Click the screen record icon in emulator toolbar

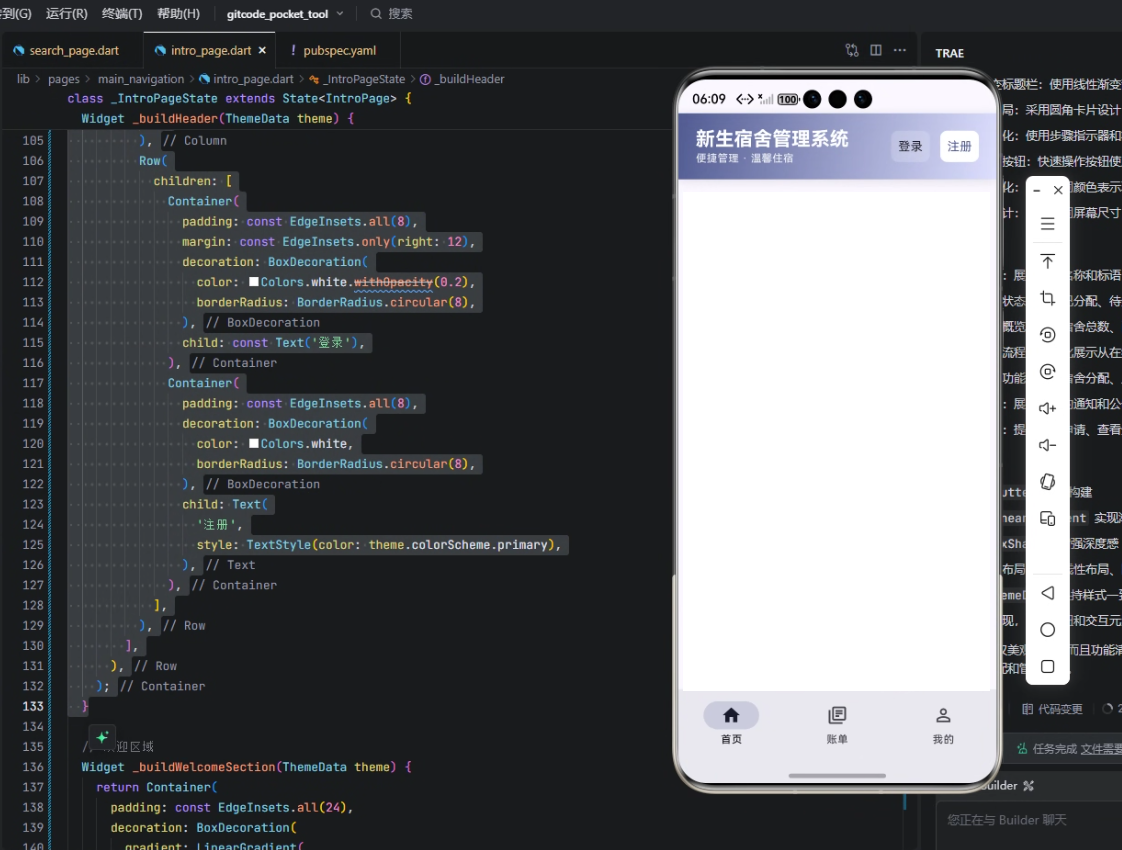click(1048, 335)
